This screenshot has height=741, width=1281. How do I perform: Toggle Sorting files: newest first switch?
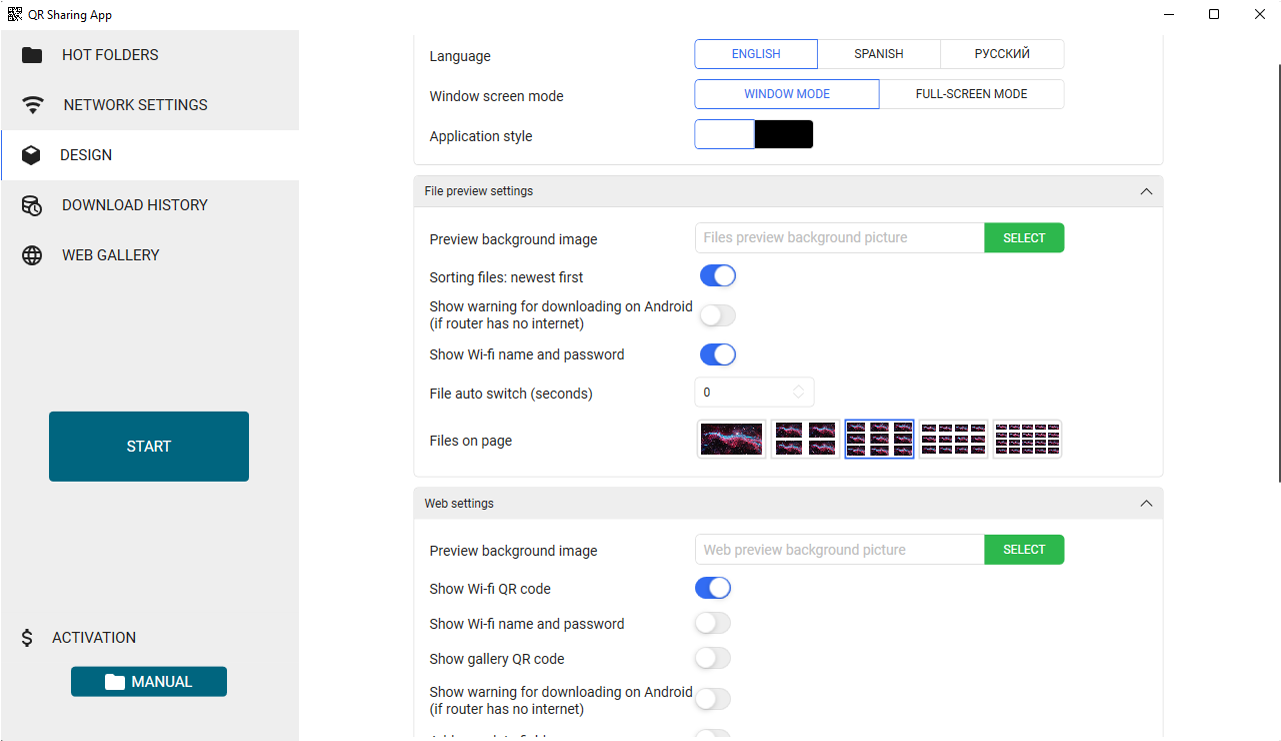(717, 276)
